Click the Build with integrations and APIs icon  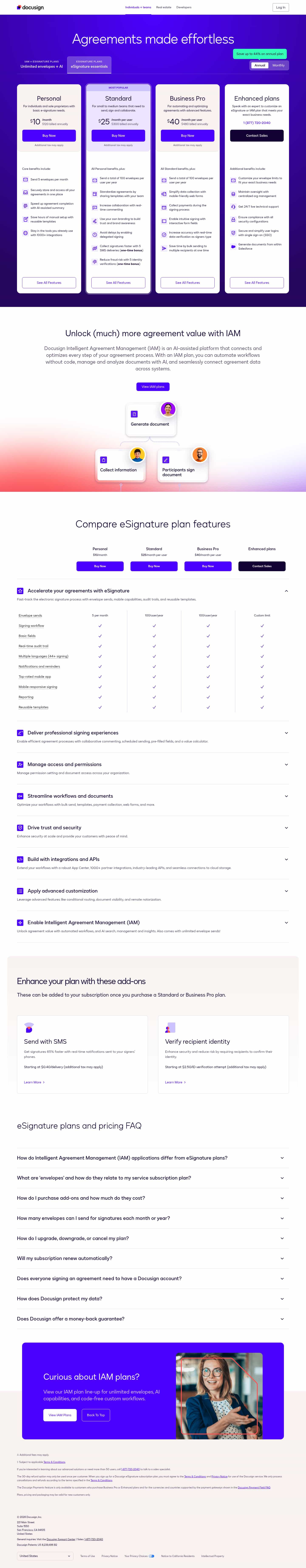20,859
